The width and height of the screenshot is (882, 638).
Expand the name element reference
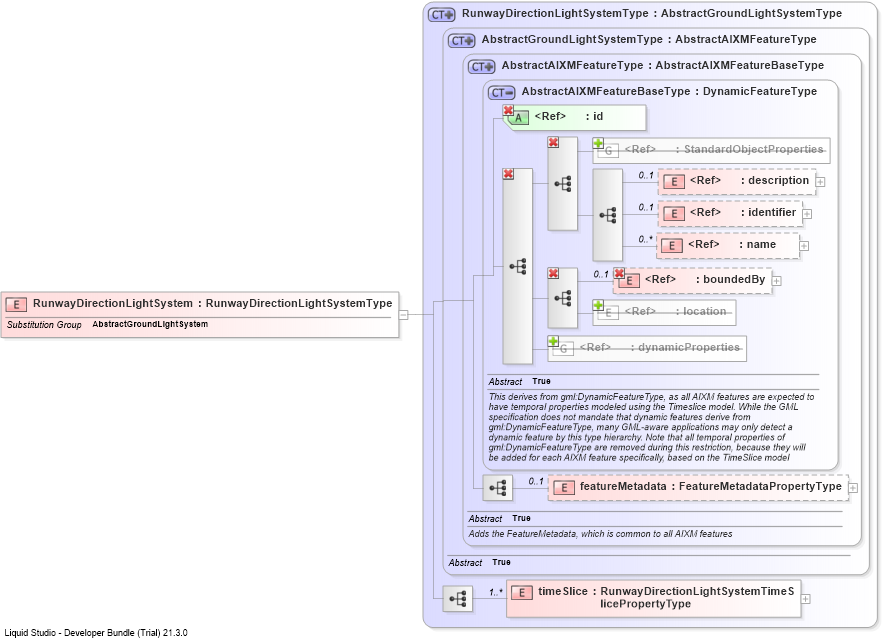[x=804, y=246]
